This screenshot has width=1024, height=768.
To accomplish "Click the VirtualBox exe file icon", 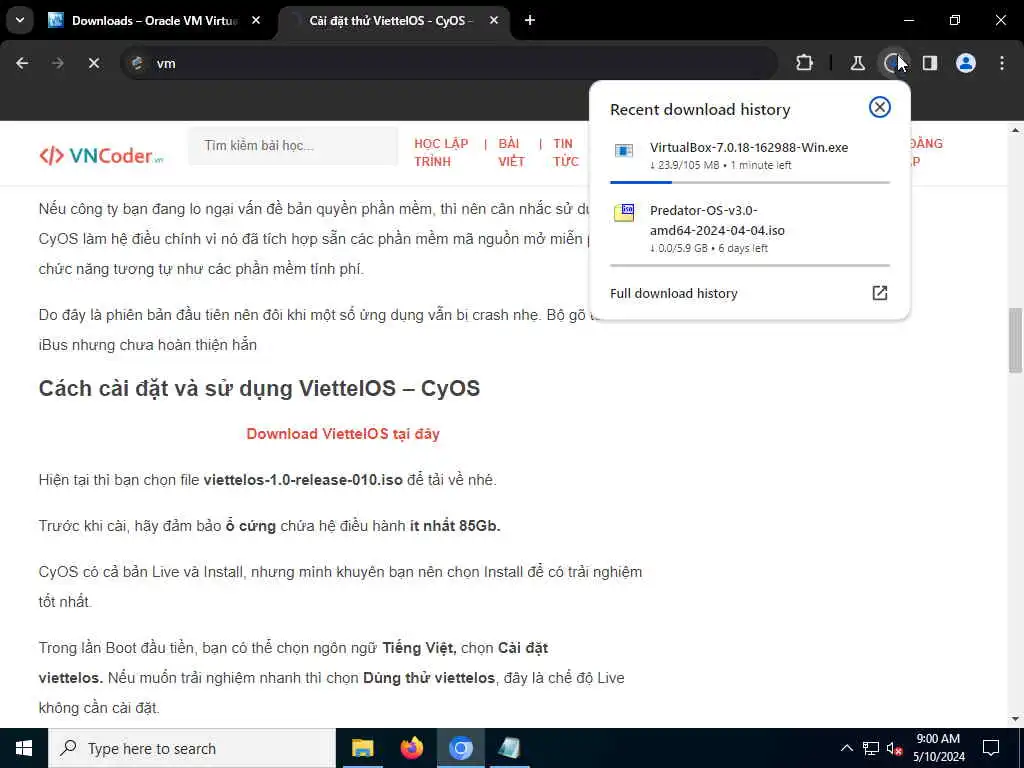I will pos(624,151).
